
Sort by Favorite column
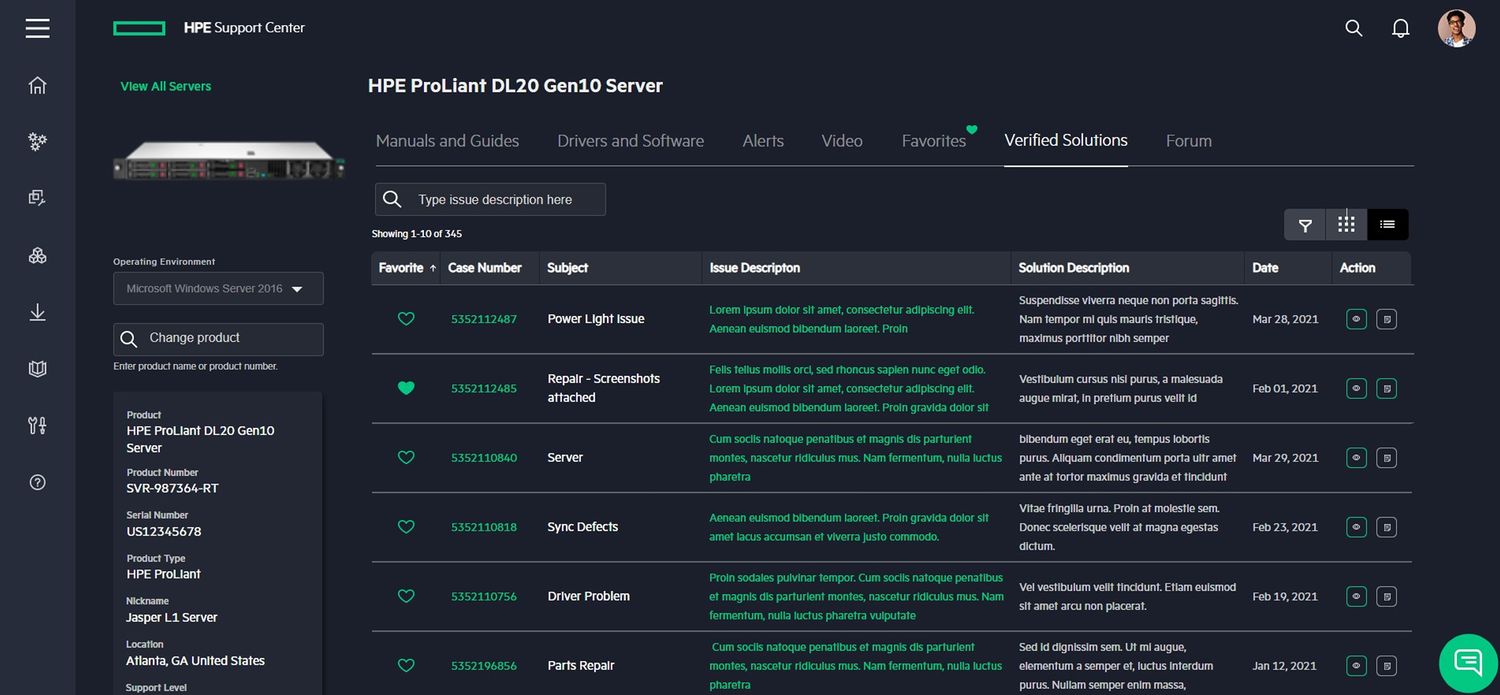pyautogui.click(x=407, y=268)
